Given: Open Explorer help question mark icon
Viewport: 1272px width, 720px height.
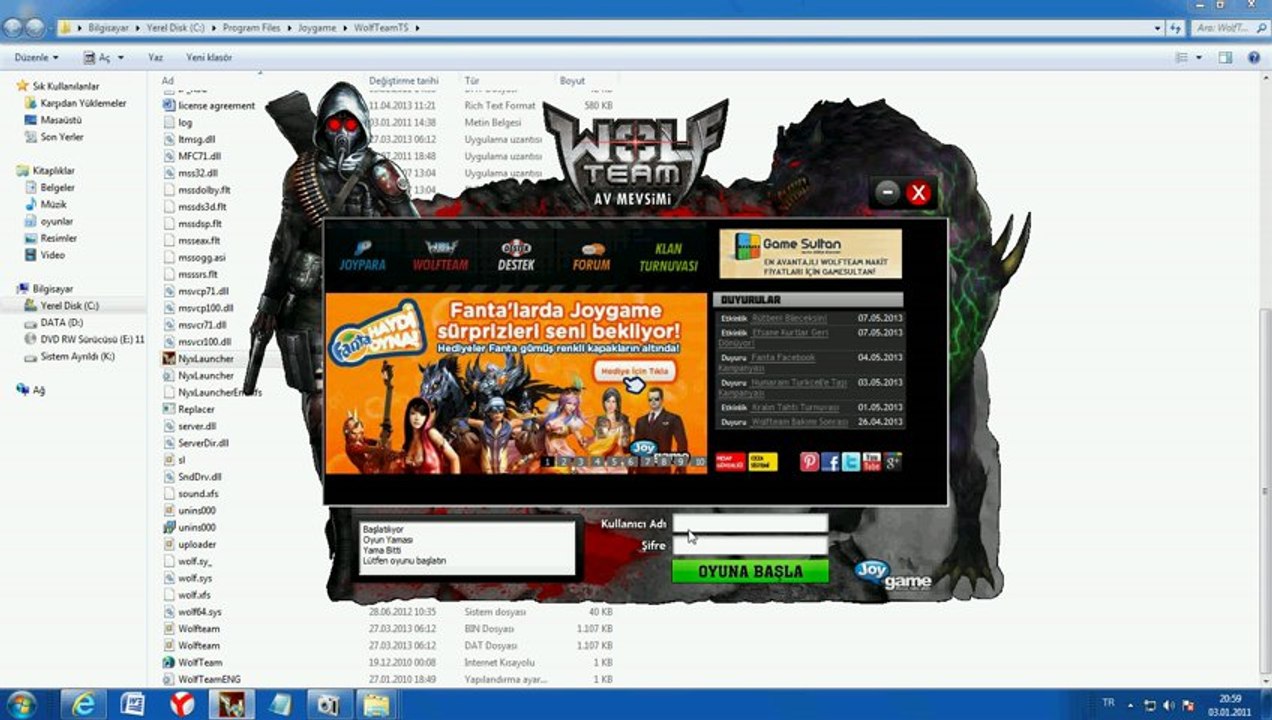Looking at the screenshot, I should pyautogui.click(x=1253, y=58).
